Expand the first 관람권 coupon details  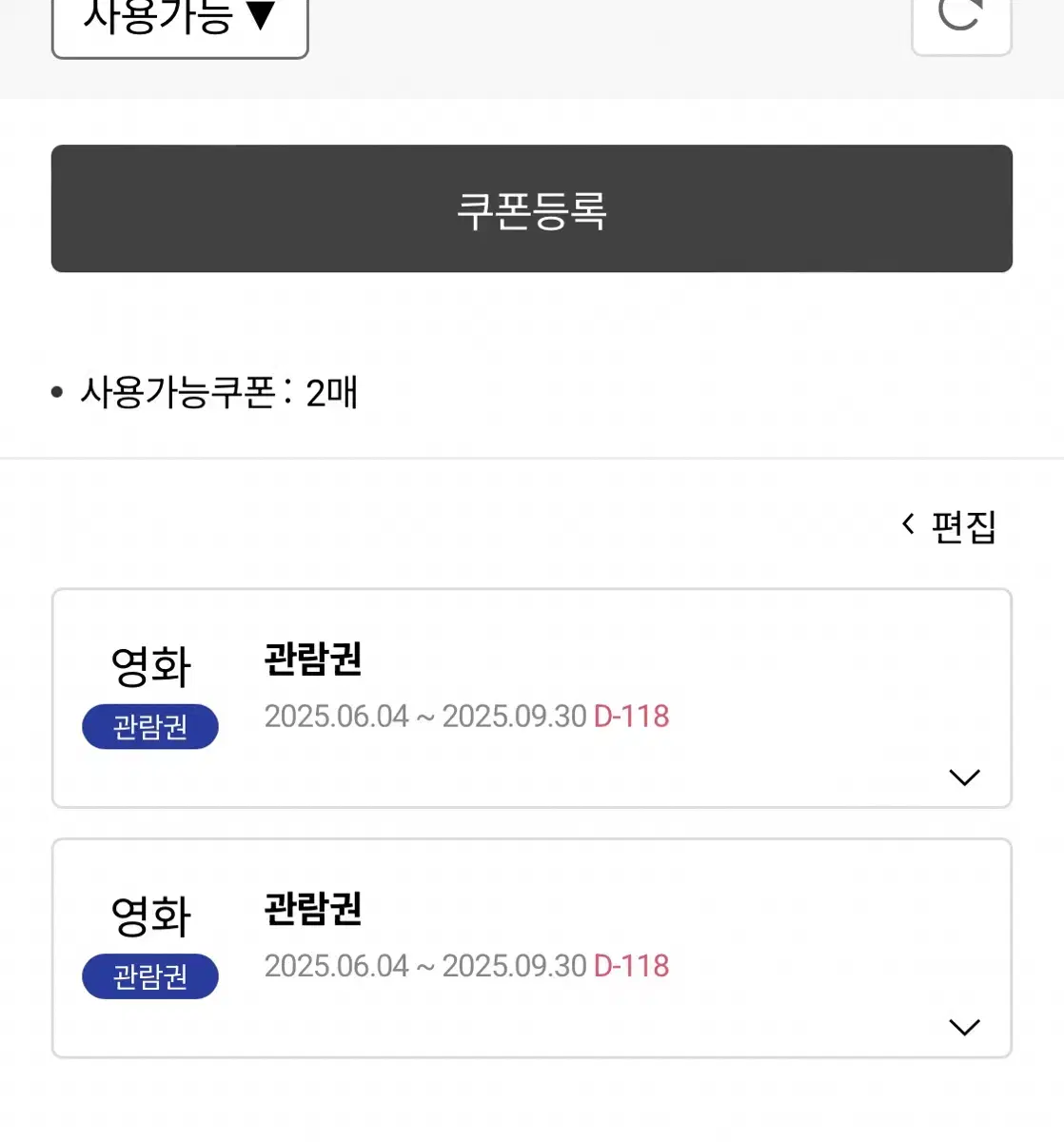964,778
